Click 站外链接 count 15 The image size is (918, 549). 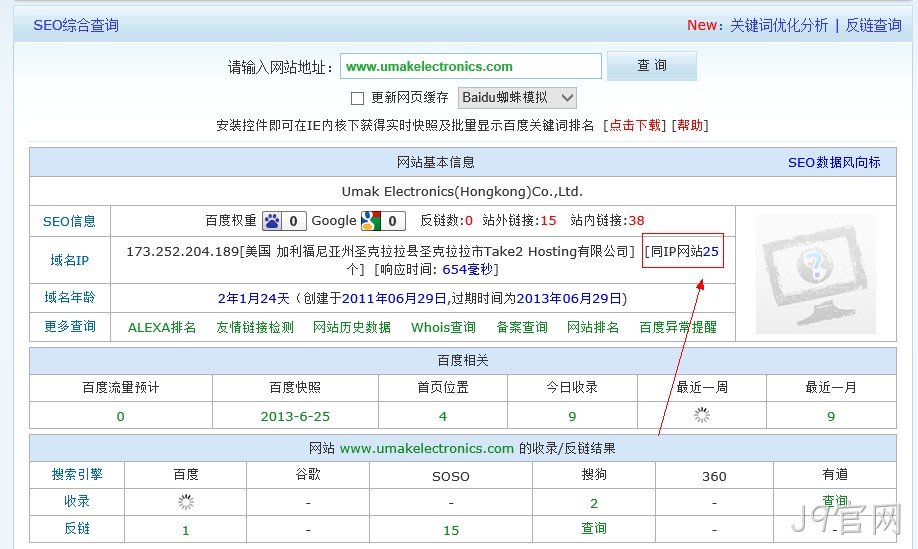pos(549,221)
